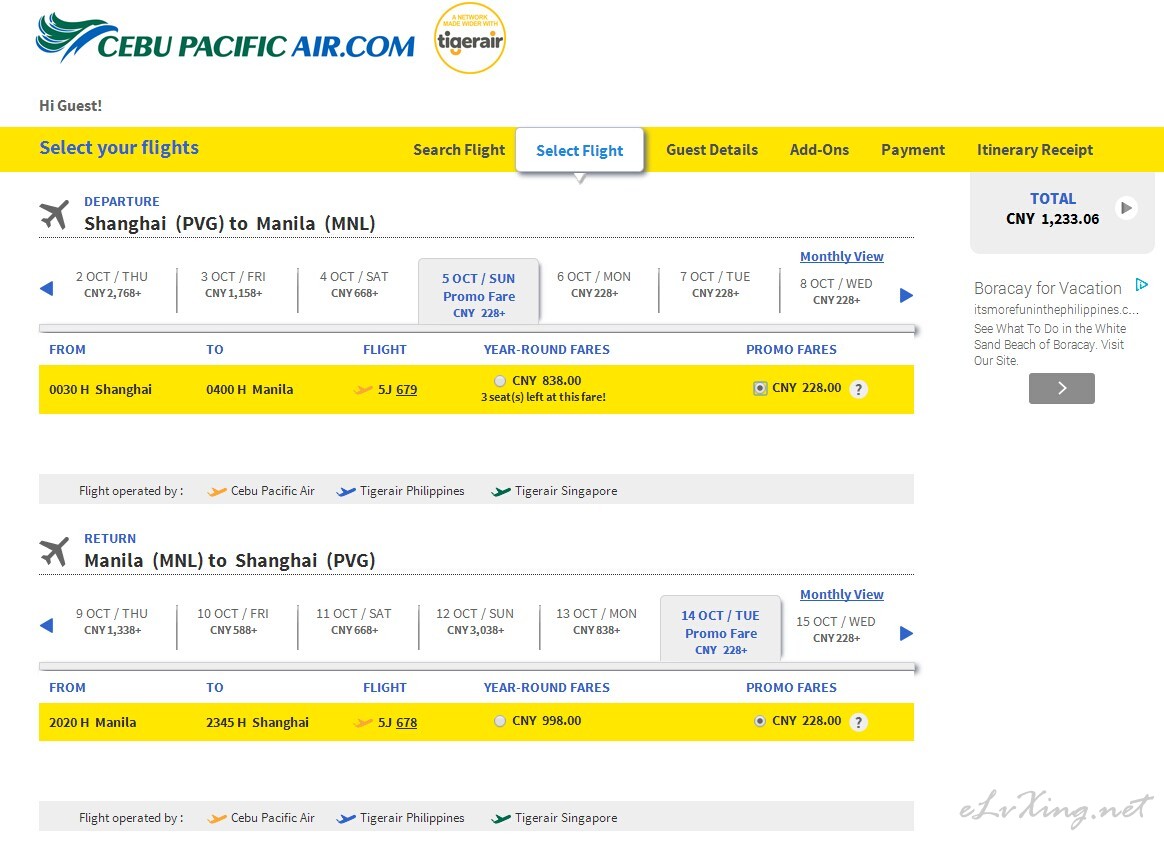Click the AdChoices icon in the ad

click(1142, 284)
